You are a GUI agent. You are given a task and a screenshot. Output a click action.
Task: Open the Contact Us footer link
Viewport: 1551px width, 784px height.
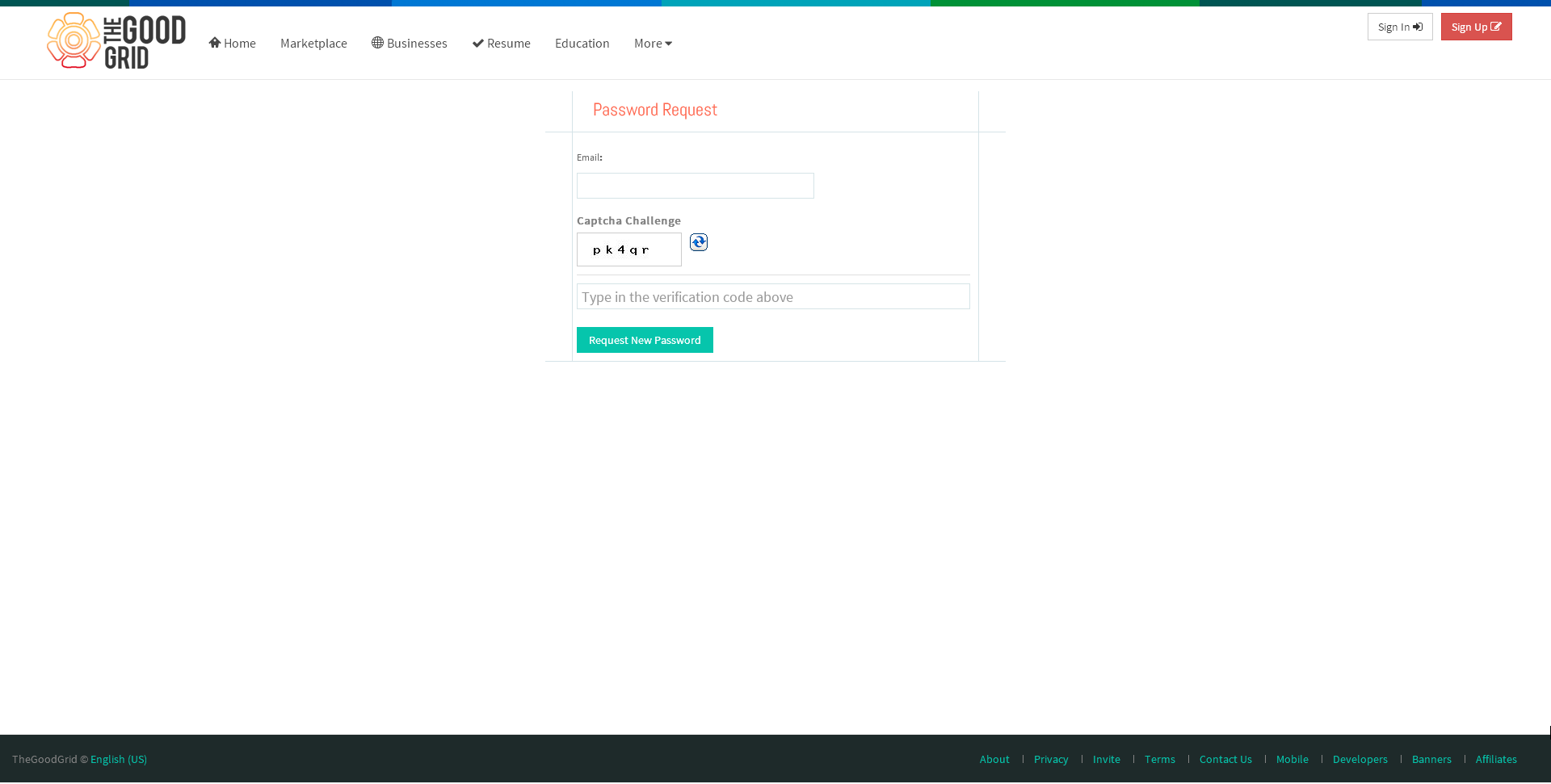click(x=1225, y=759)
